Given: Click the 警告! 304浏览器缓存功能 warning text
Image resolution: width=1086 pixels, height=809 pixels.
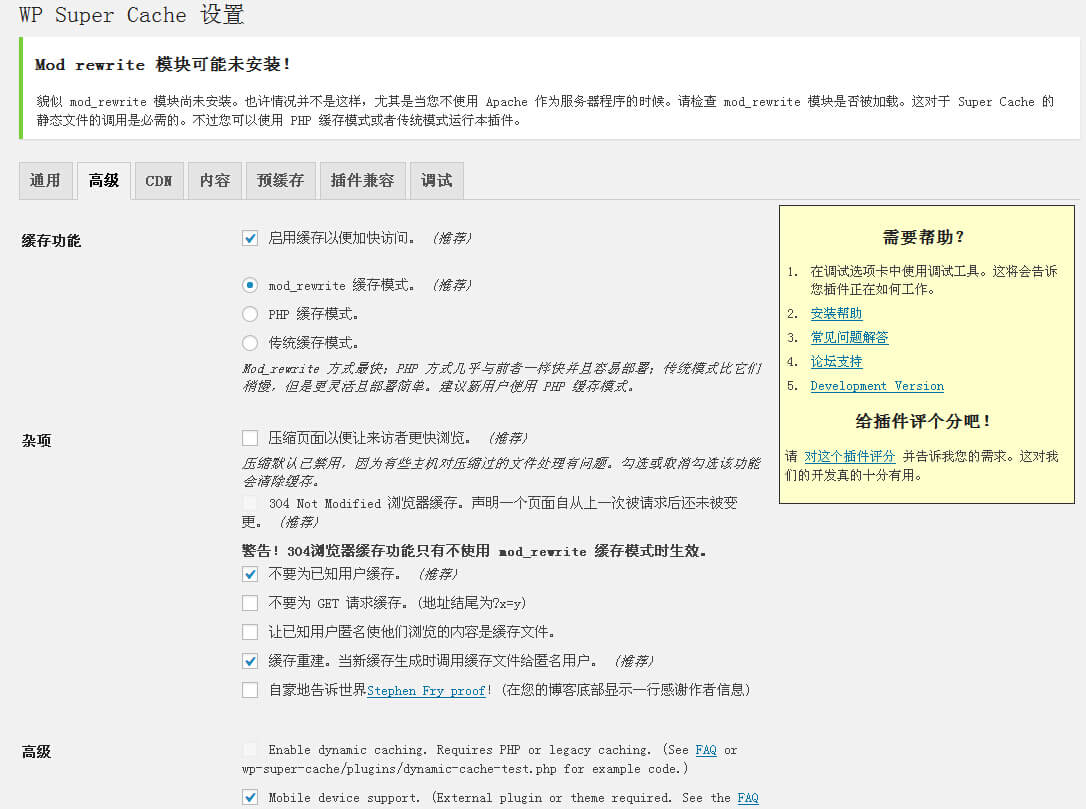Looking at the screenshot, I should click(x=474, y=551).
